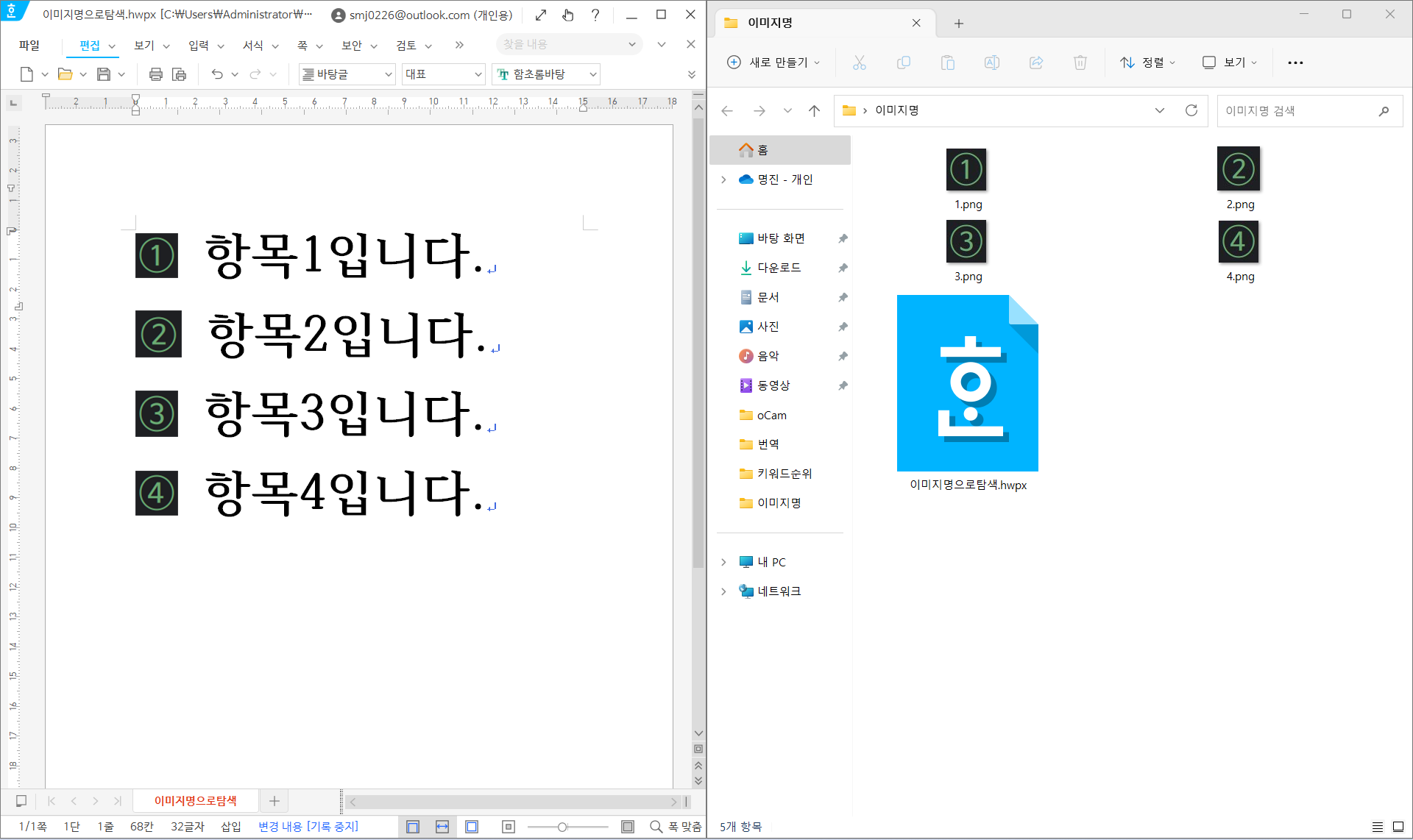
Task: Open the 다운로드 folder in sidebar
Action: click(x=780, y=268)
